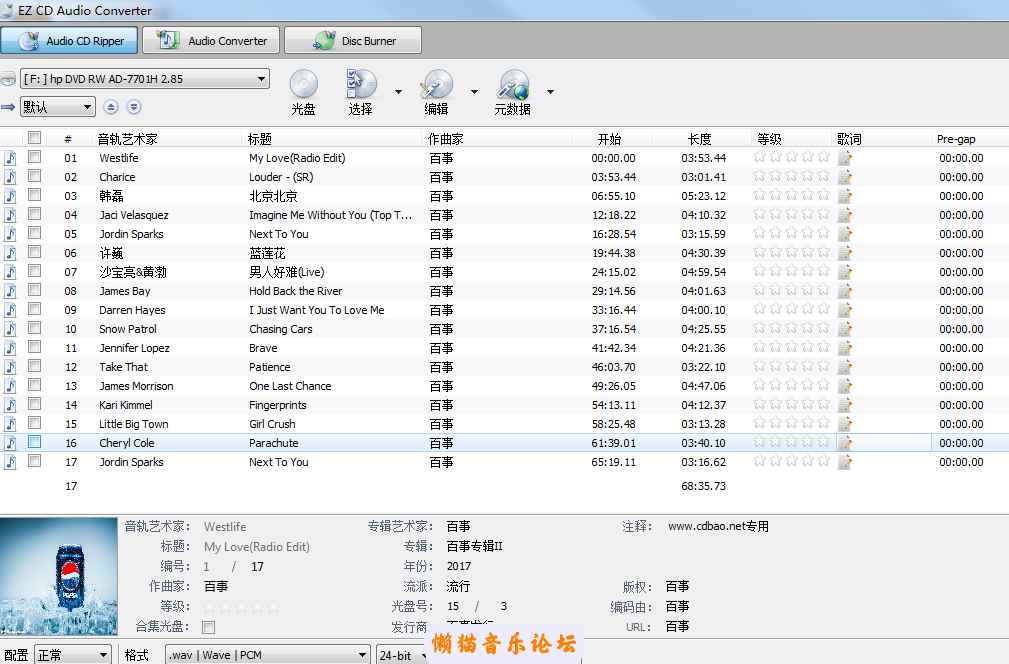Check the box for track 15 Little Big Town
Viewport: 1009px width, 664px height.
(35, 423)
